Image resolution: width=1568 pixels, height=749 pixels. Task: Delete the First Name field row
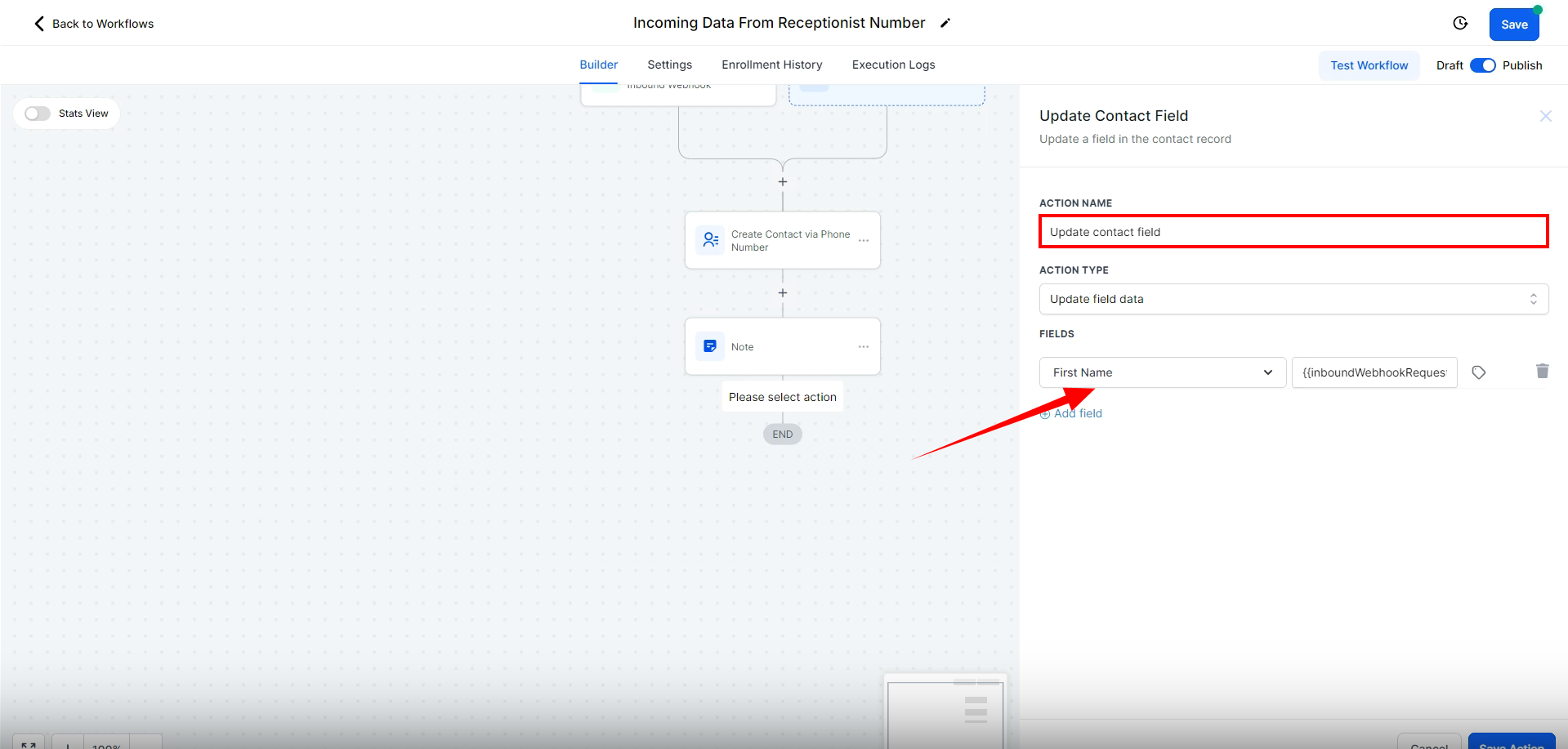pos(1542,372)
